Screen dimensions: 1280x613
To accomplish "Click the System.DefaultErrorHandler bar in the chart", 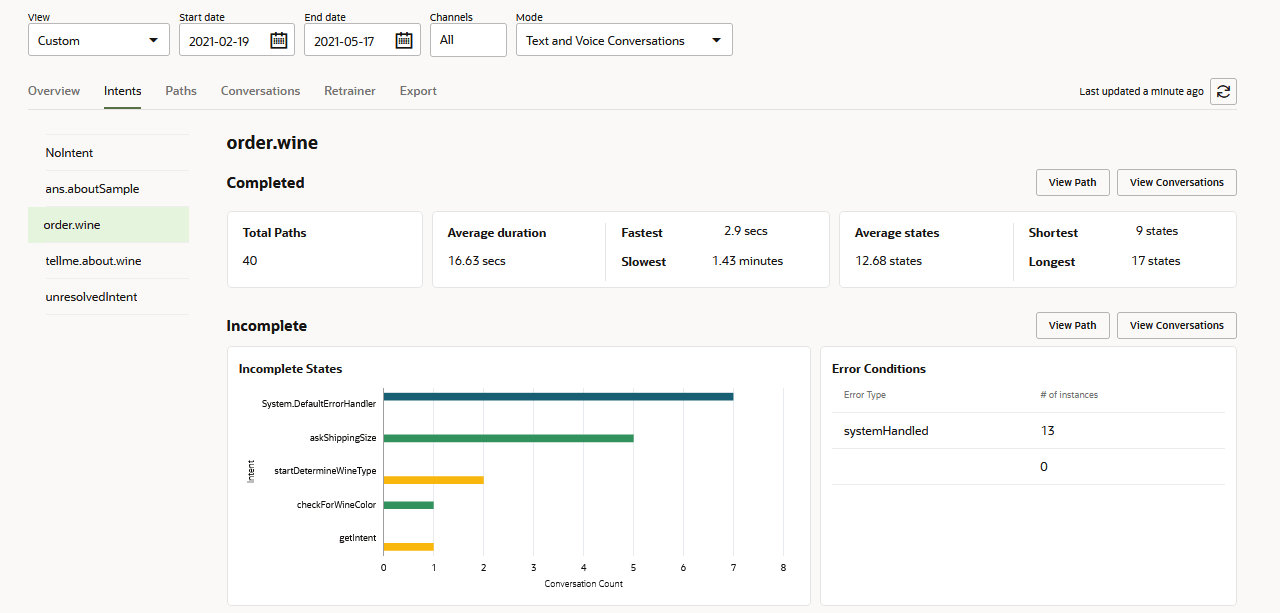I will pyautogui.click(x=558, y=396).
